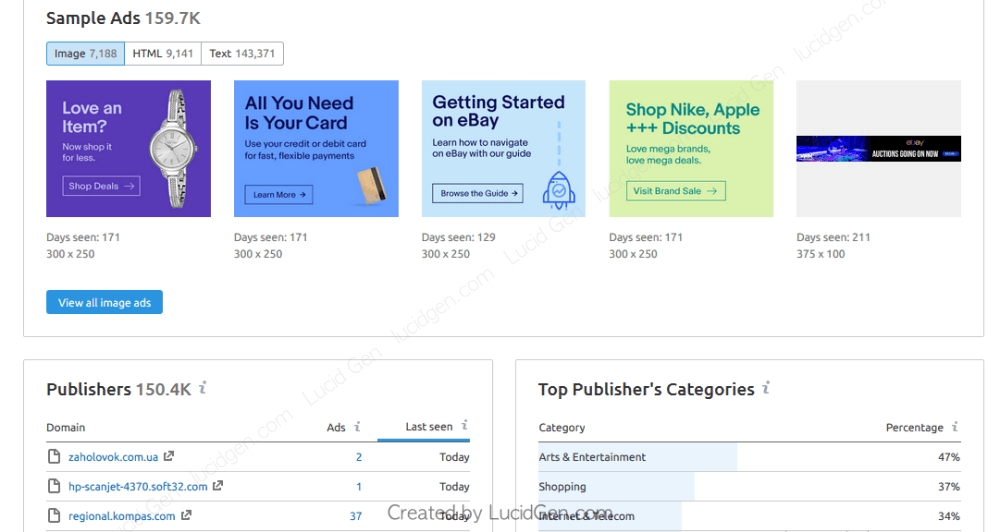Click info icon next to Percentage column
1000x532 pixels.
click(x=955, y=427)
